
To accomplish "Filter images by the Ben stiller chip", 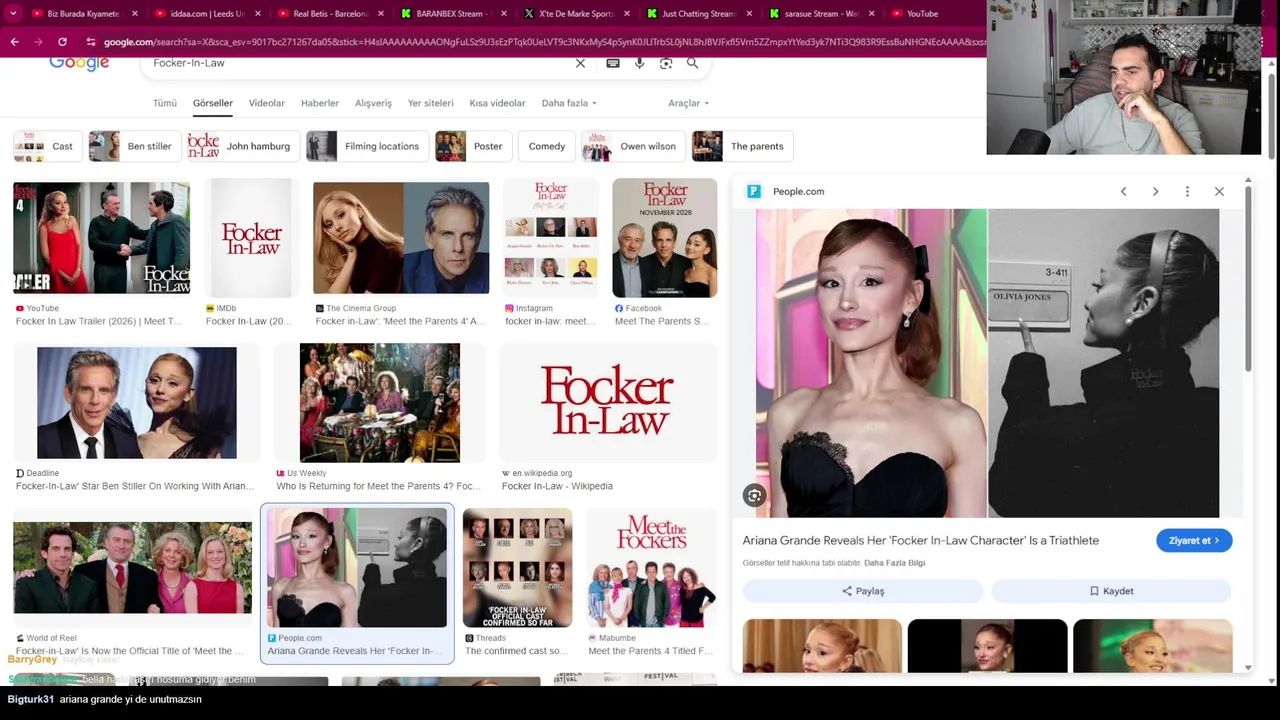I will (134, 146).
